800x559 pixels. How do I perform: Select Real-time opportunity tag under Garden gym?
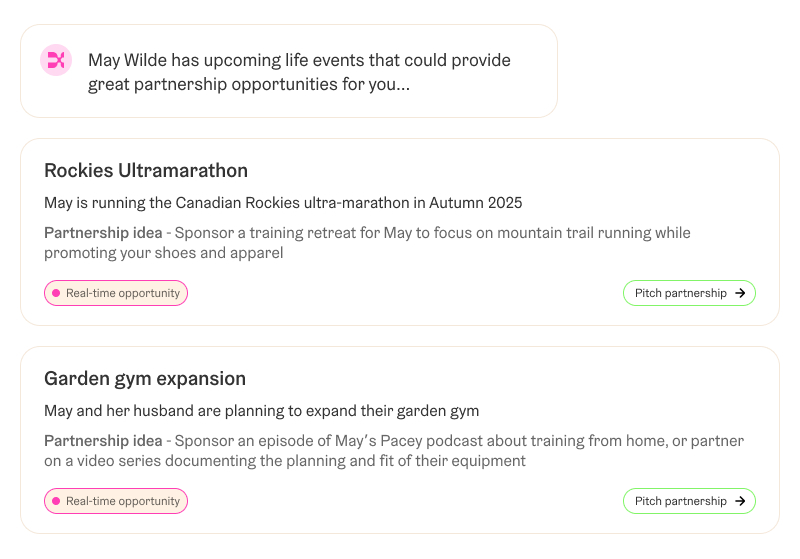pyautogui.click(x=116, y=501)
